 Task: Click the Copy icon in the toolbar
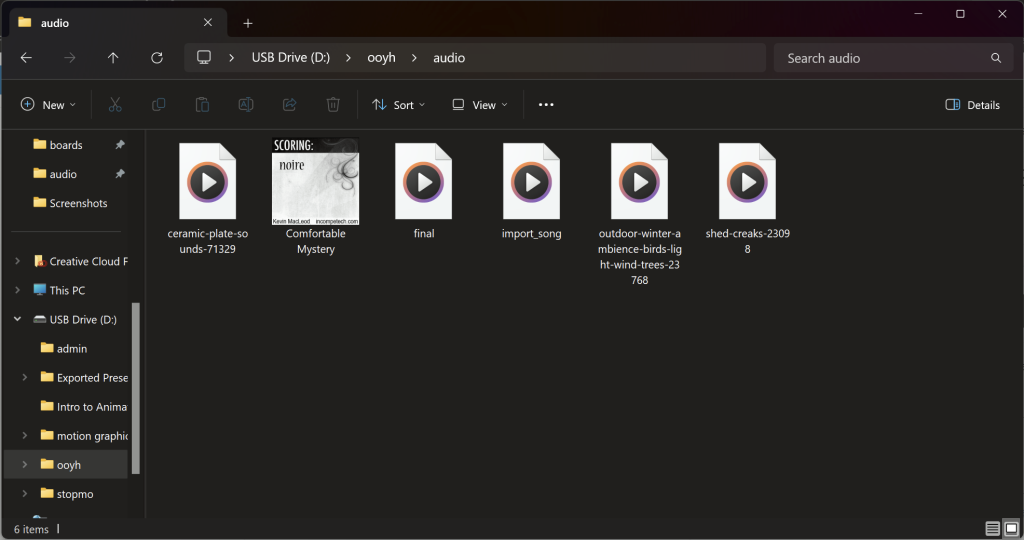point(158,104)
